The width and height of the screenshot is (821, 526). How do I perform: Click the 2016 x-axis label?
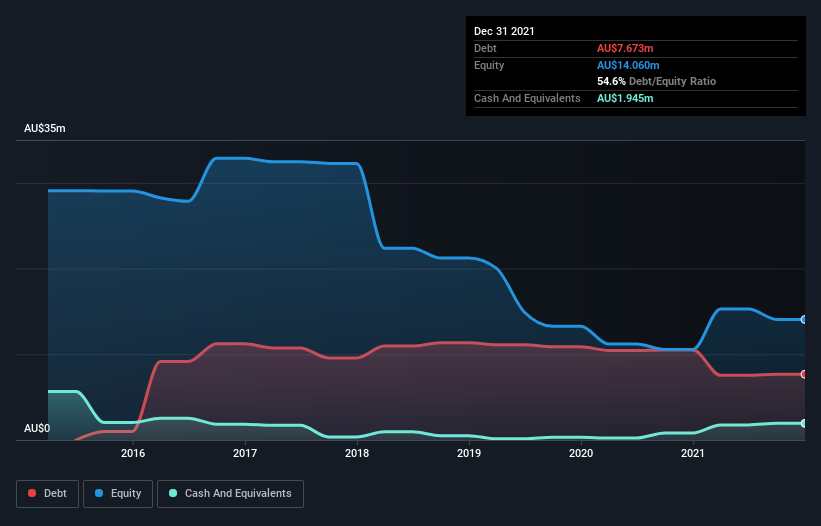[x=133, y=453]
